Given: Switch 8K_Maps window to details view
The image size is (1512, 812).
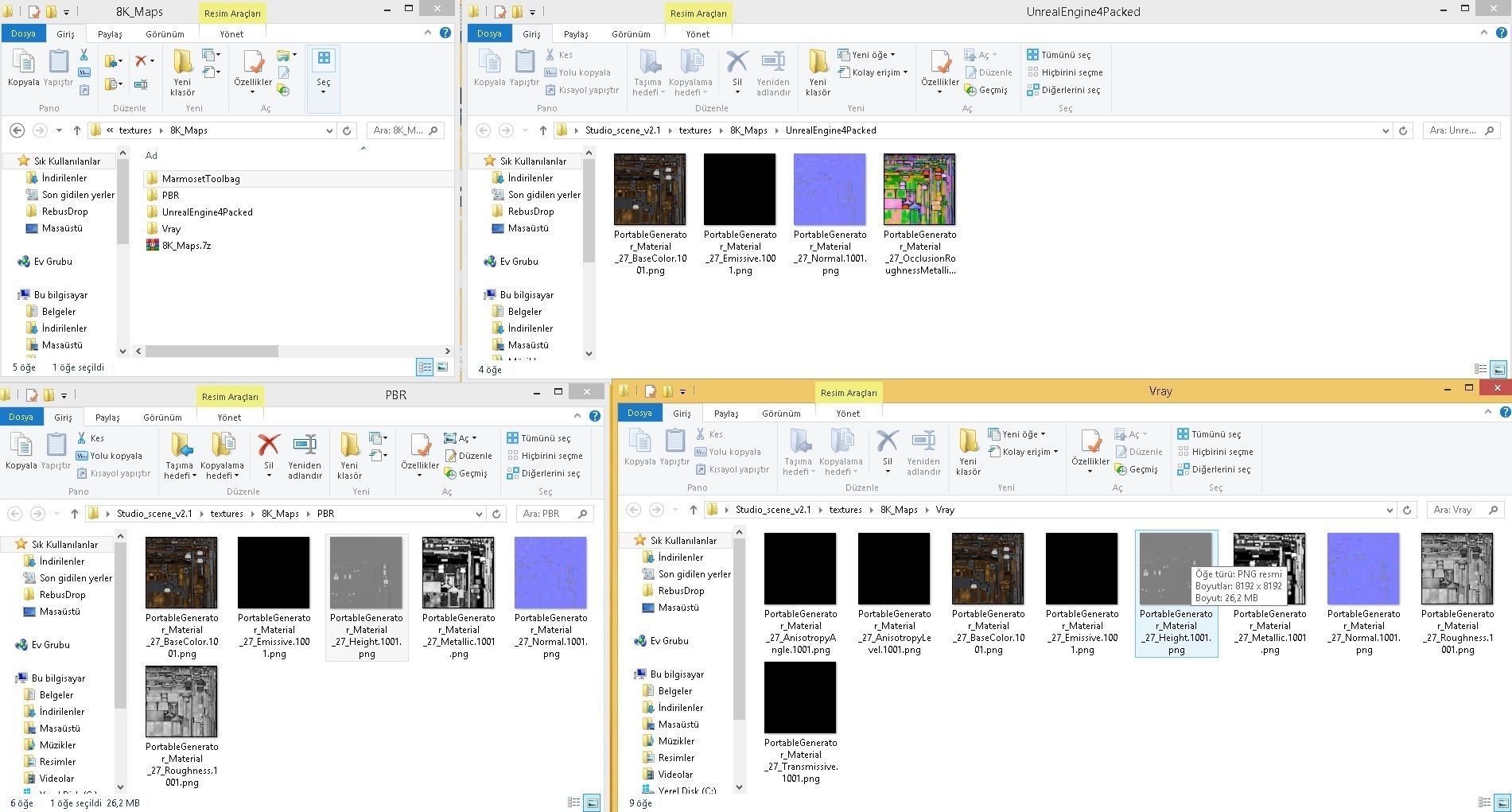Looking at the screenshot, I should (425, 367).
